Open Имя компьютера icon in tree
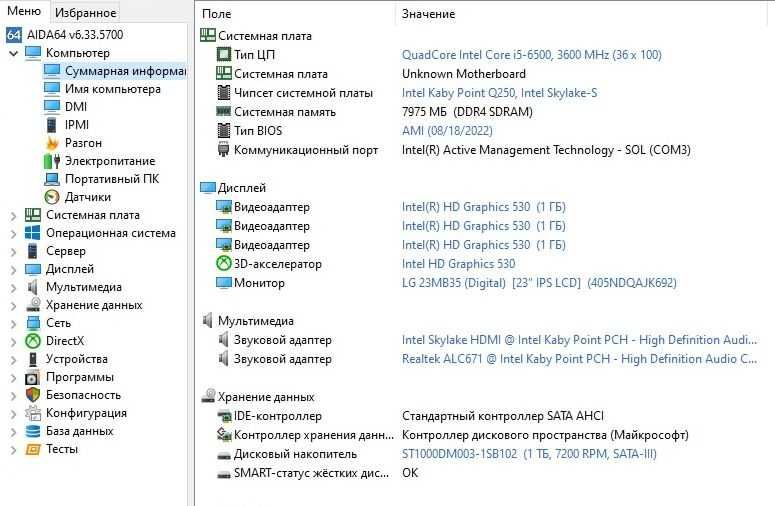775x506 pixels. (x=52, y=89)
